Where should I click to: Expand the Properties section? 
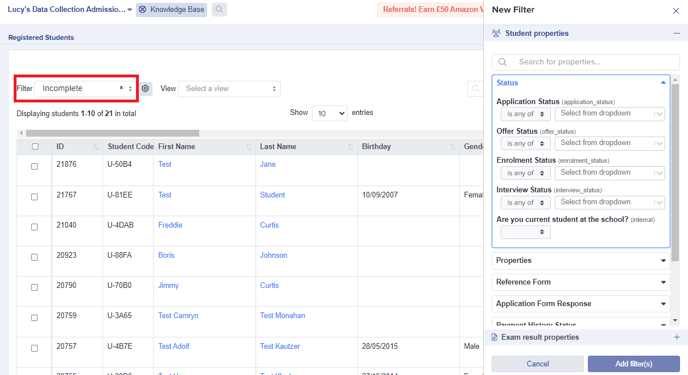click(x=580, y=261)
